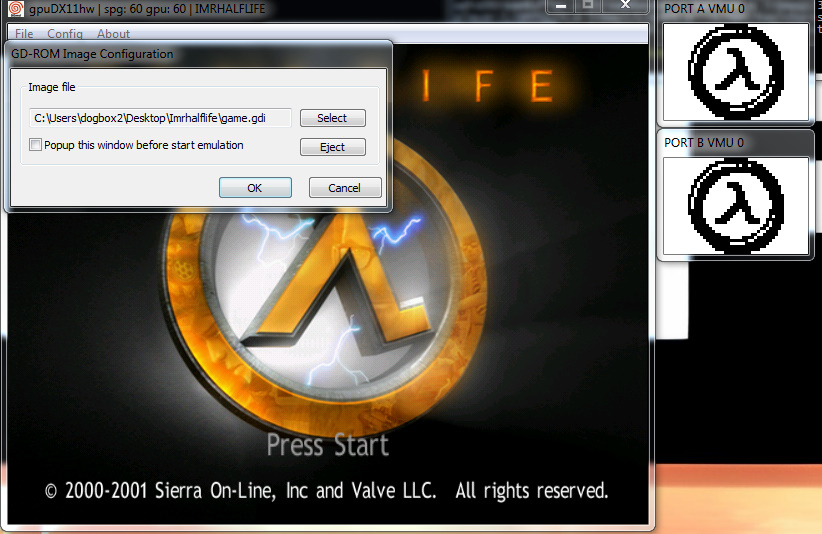The height and width of the screenshot is (534, 822).
Task: Click the Select button to browse an image
Action: tap(332, 118)
